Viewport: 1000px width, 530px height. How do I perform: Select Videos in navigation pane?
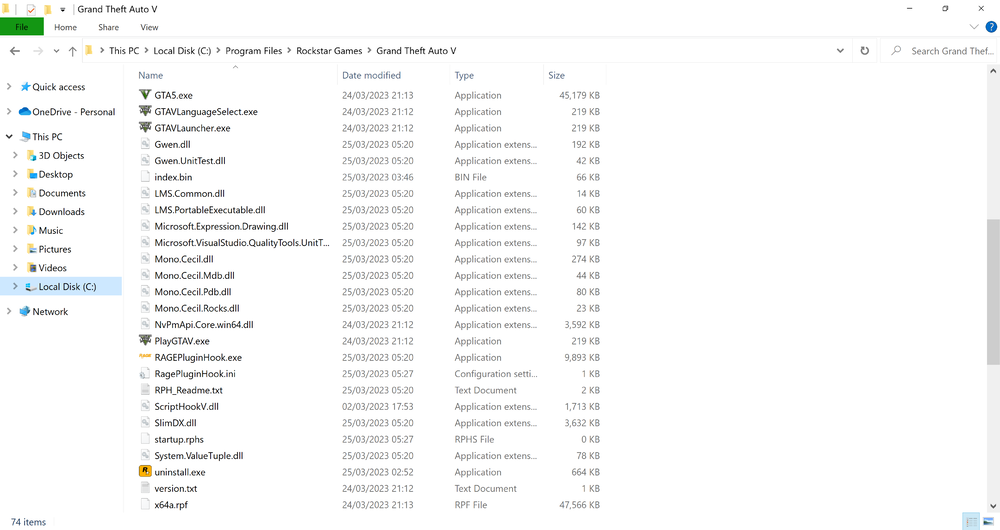coord(52,268)
